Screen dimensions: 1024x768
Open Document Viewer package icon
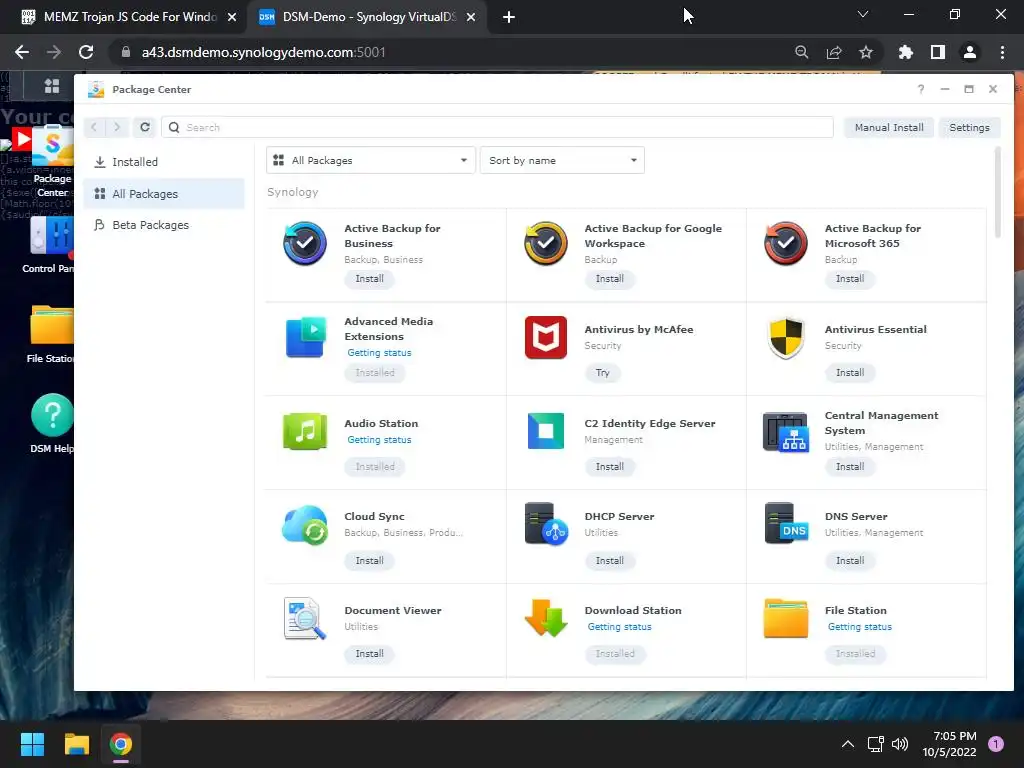(305, 618)
